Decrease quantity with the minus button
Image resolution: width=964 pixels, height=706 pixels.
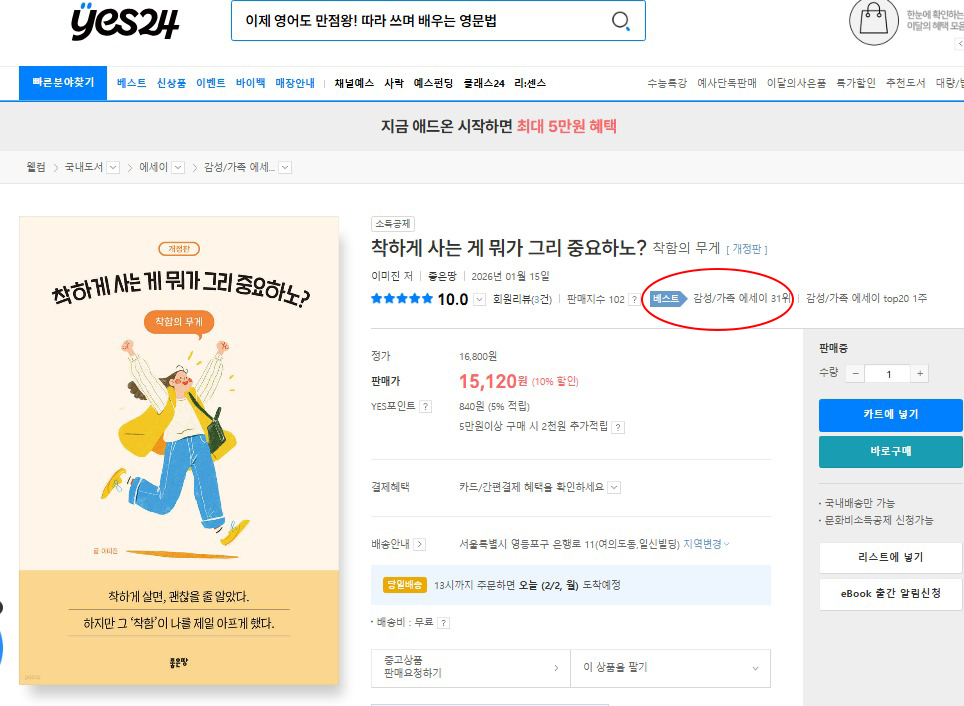855,373
